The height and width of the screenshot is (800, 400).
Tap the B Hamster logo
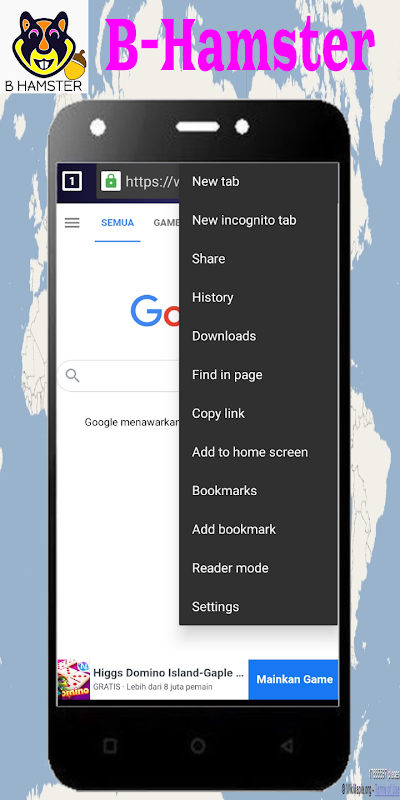tap(44, 47)
